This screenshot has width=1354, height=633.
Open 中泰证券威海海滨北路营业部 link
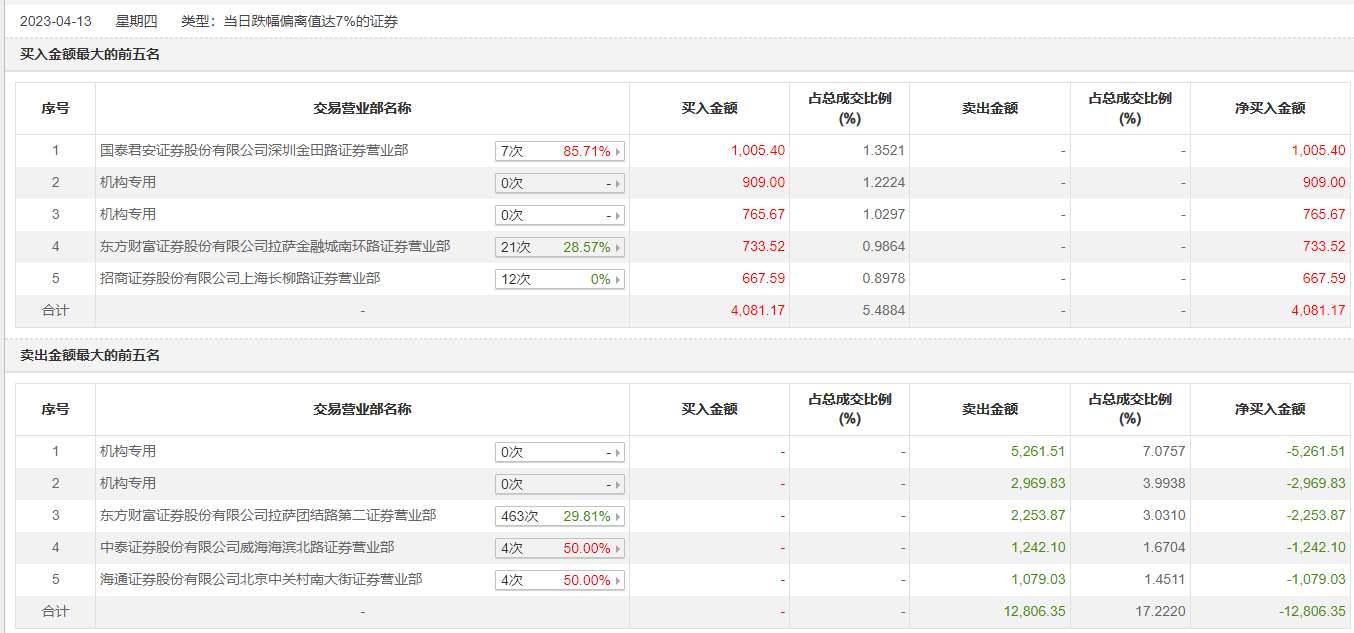(247, 548)
